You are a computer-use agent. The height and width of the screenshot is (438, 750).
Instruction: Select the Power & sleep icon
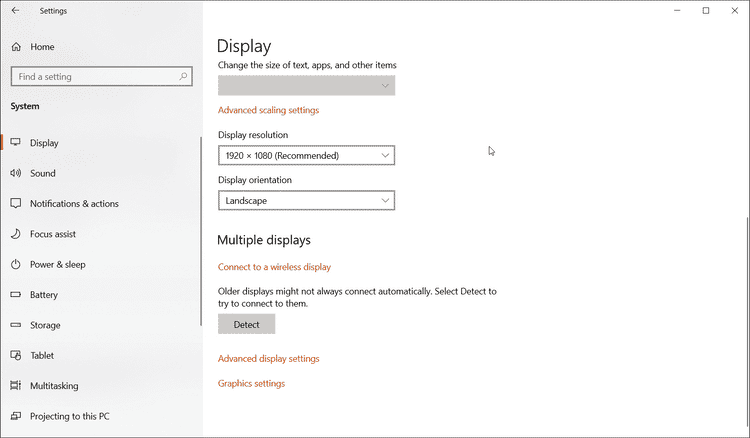click(x=16, y=264)
